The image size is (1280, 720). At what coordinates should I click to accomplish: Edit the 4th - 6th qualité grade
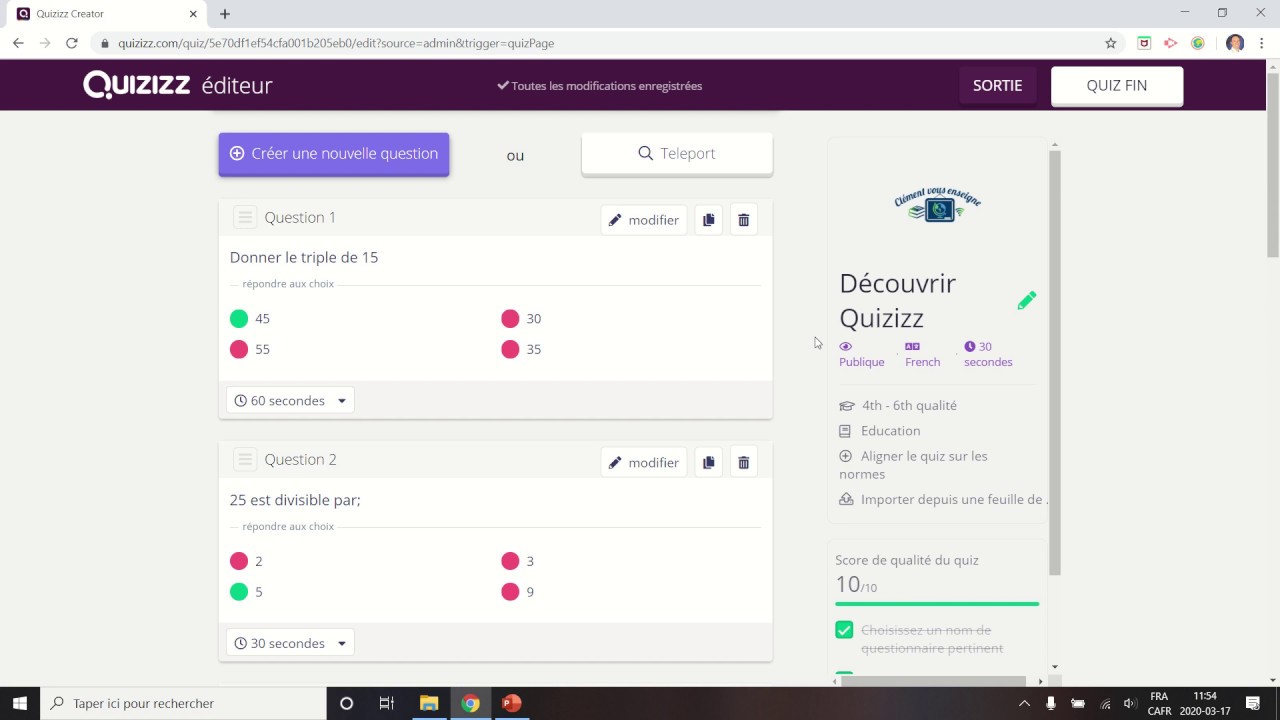coord(898,405)
